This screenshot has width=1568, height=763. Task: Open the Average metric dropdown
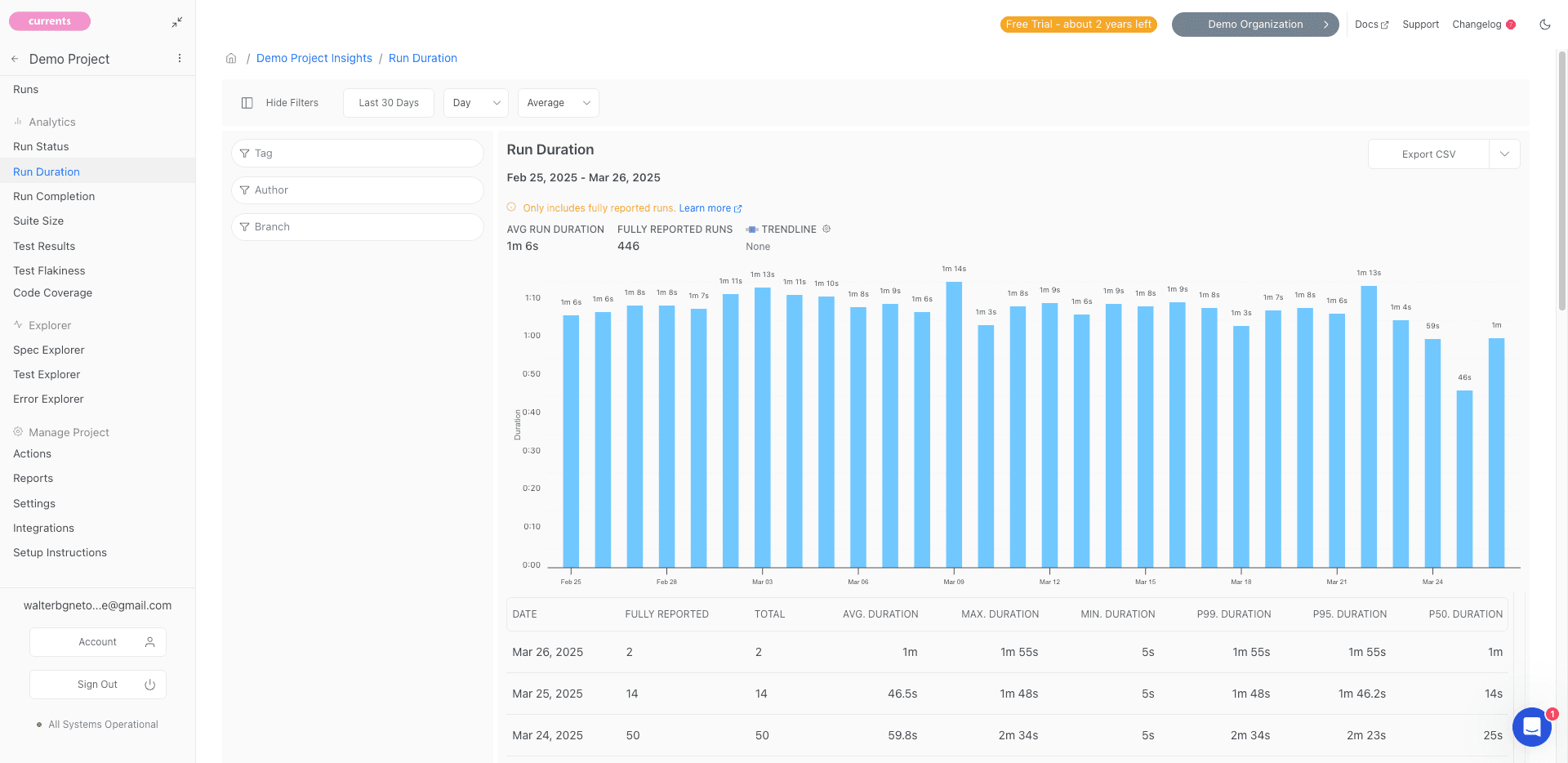[559, 103]
